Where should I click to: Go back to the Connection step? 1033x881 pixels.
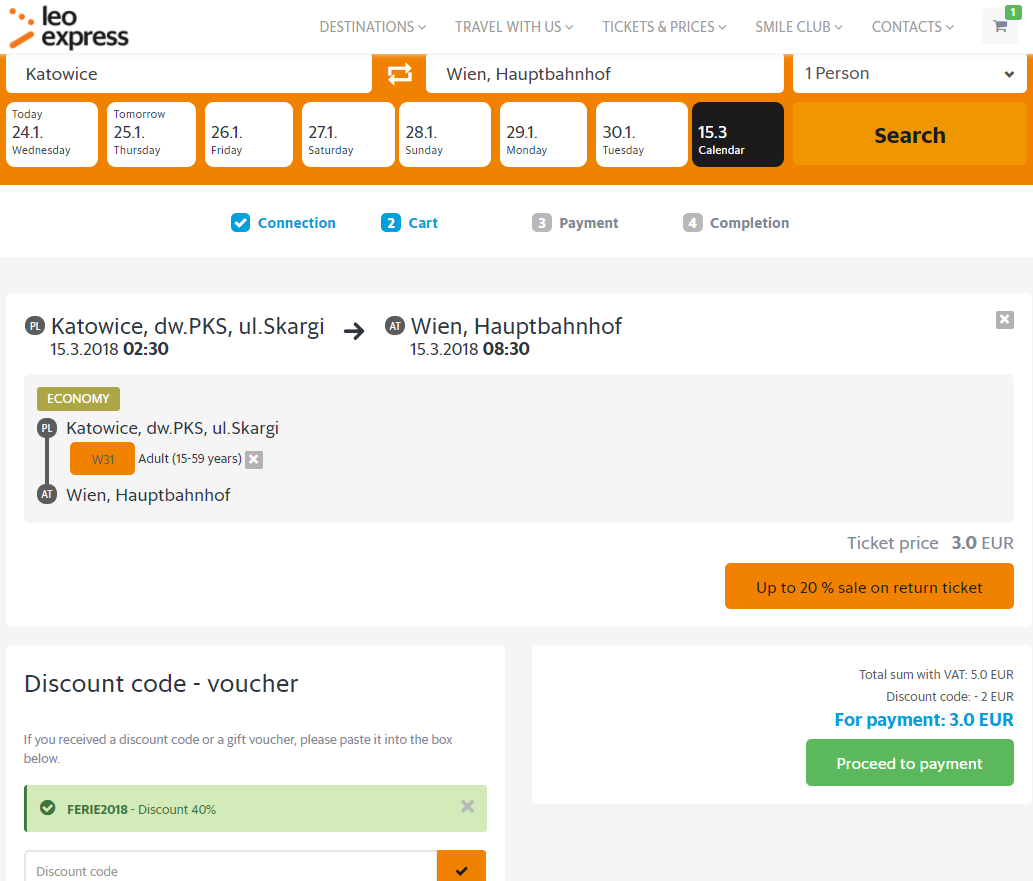click(x=296, y=223)
